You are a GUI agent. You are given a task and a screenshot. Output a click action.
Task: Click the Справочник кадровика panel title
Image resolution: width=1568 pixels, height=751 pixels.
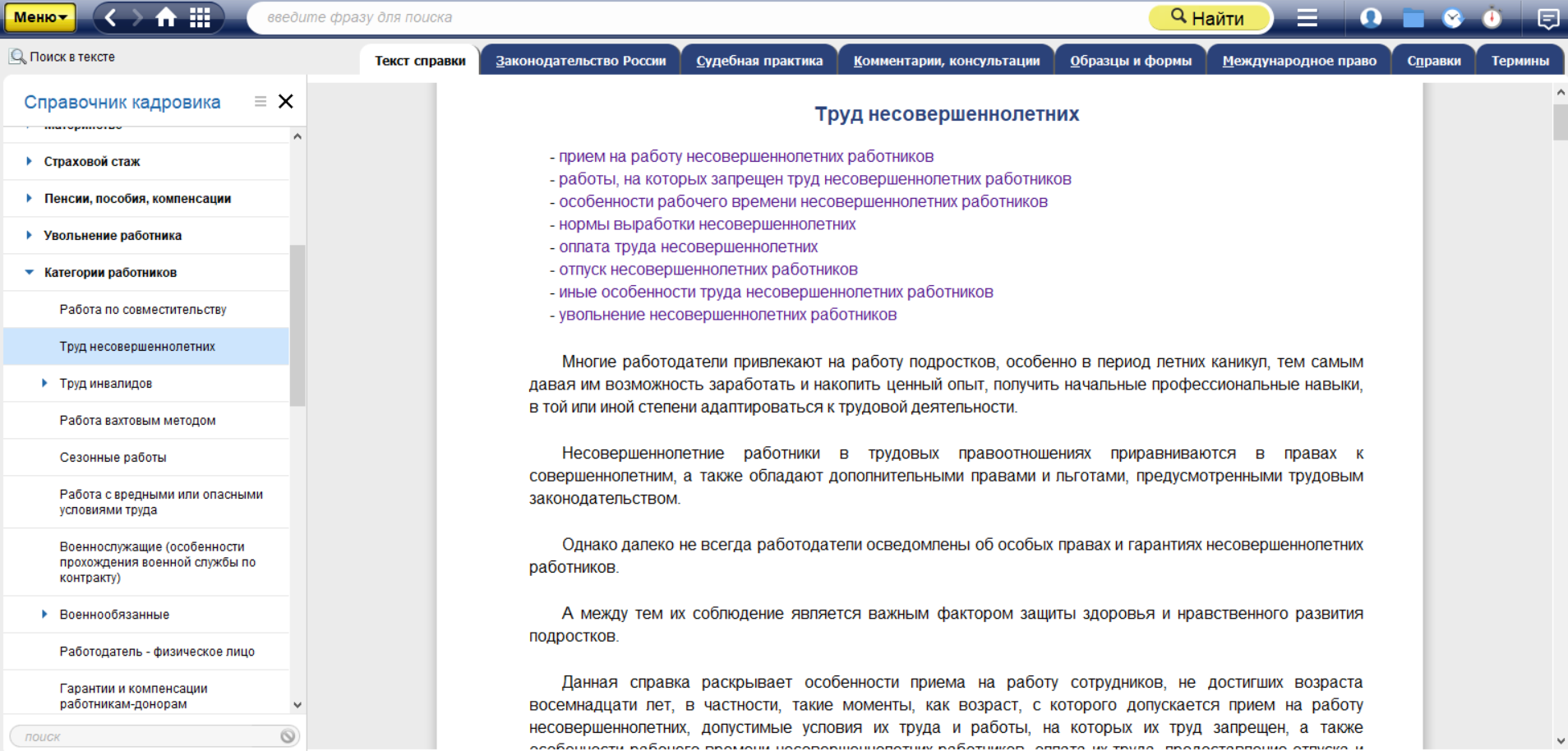[x=122, y=102]
